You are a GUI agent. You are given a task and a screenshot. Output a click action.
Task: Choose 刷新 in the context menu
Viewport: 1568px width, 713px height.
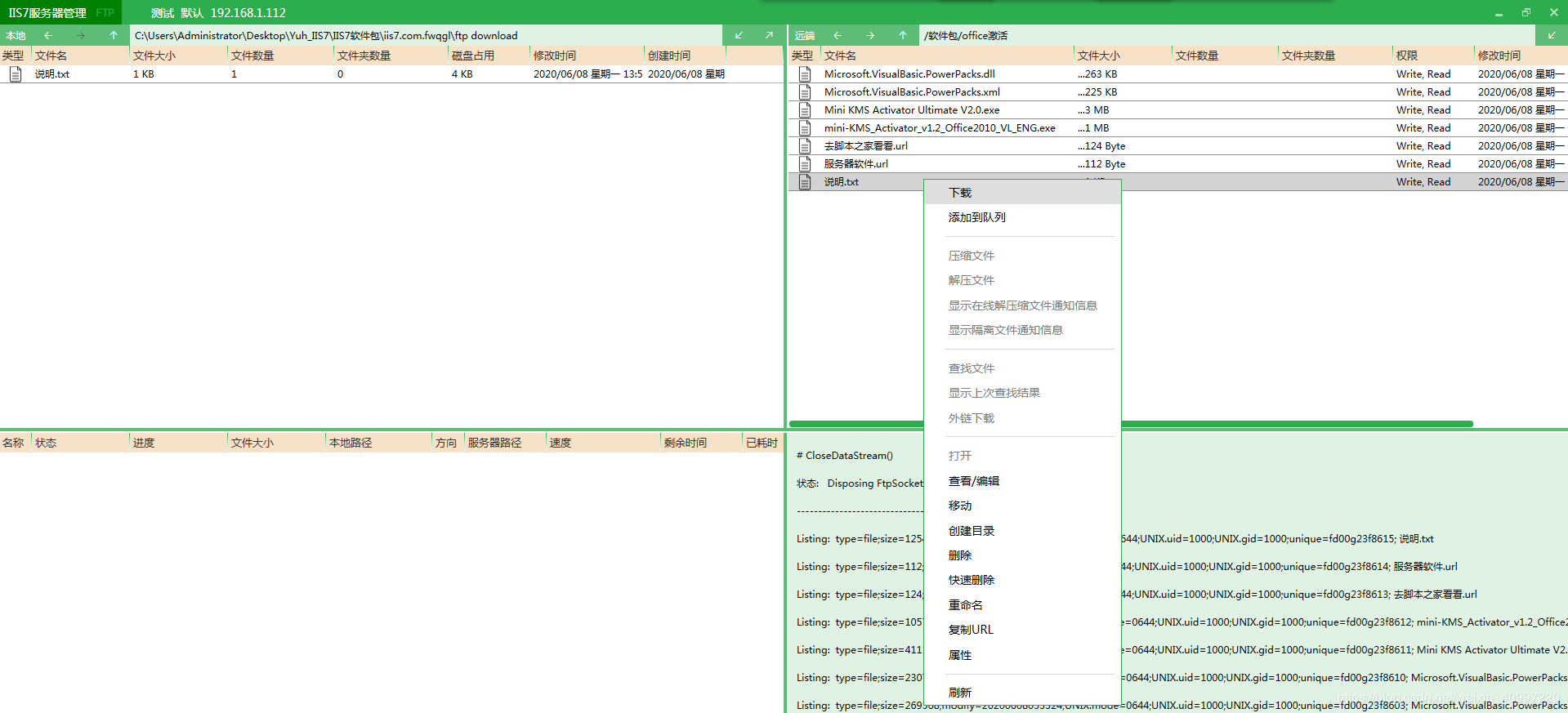click(1022, 693)
